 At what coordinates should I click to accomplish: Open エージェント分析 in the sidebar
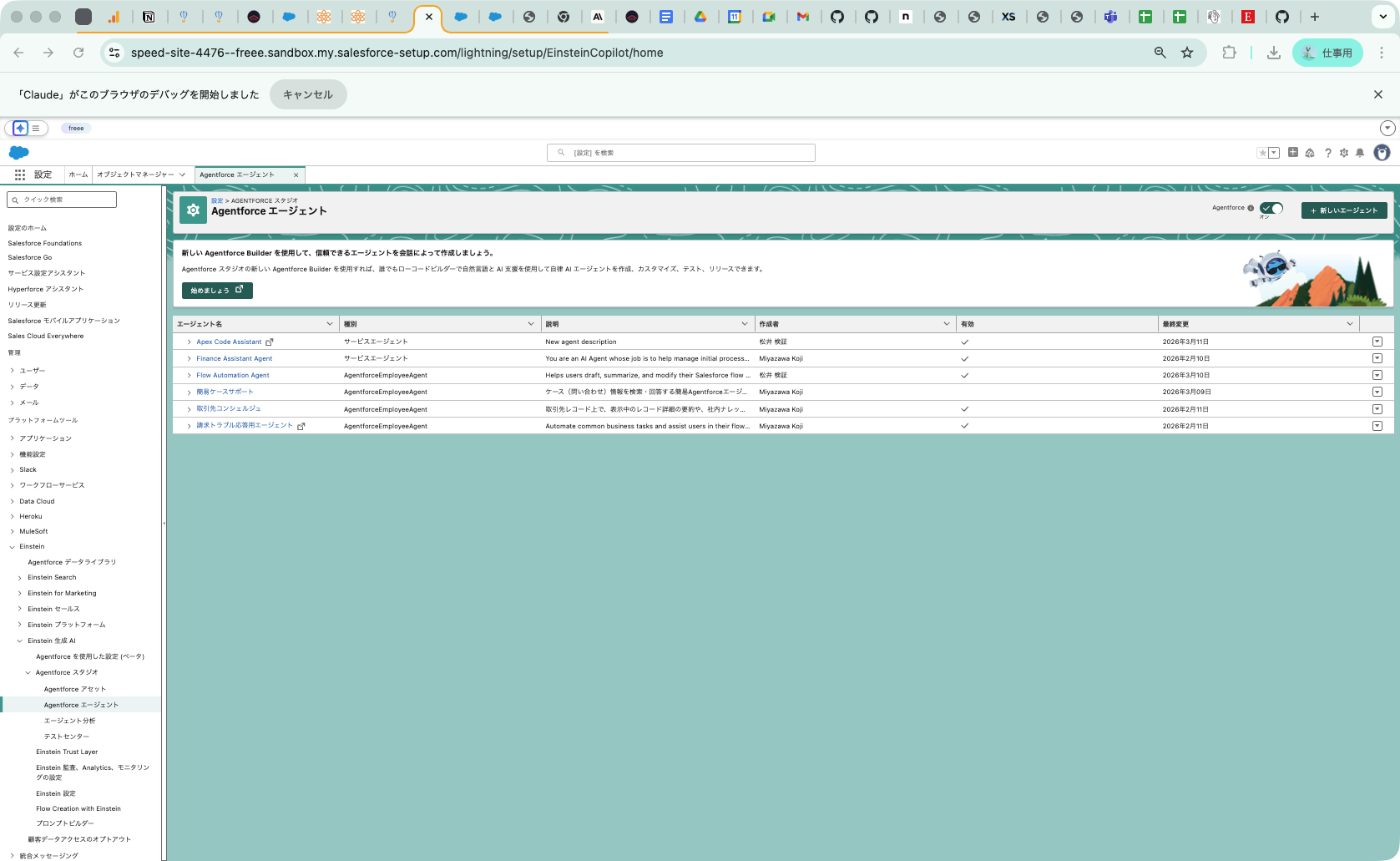70,721
